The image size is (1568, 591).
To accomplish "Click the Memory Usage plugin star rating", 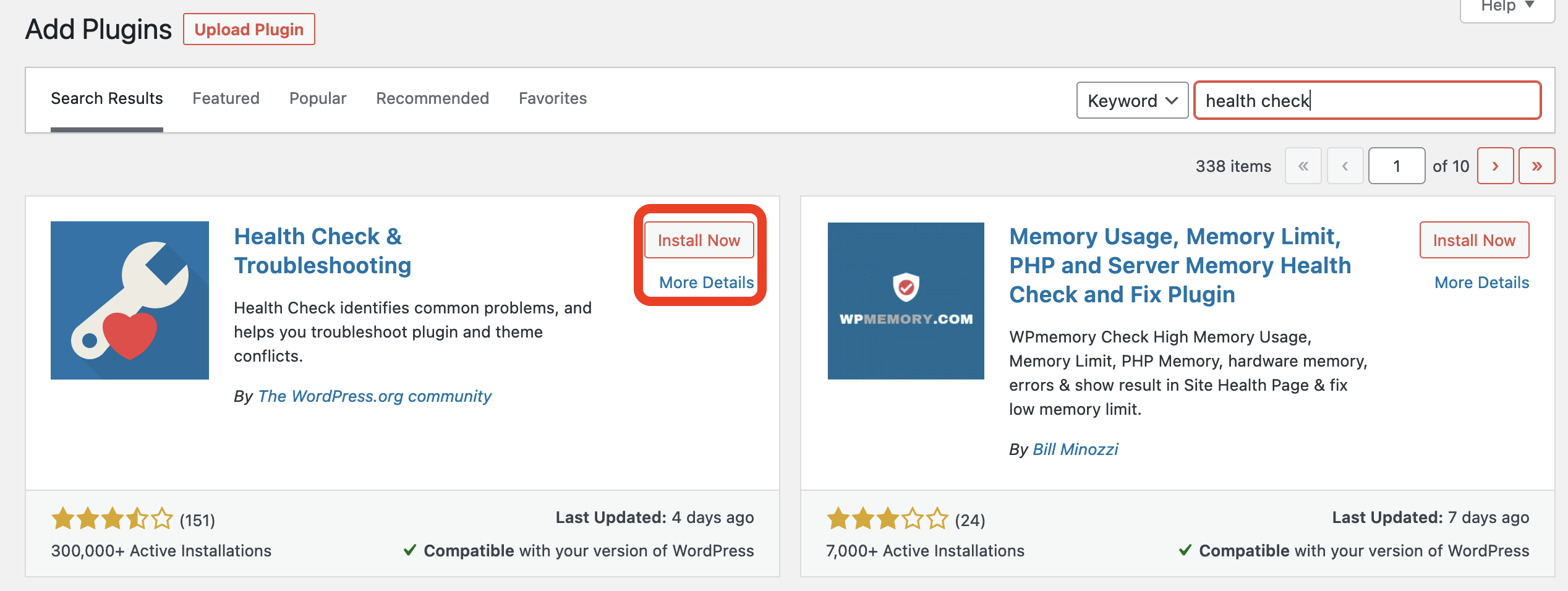I will (887, 518).
